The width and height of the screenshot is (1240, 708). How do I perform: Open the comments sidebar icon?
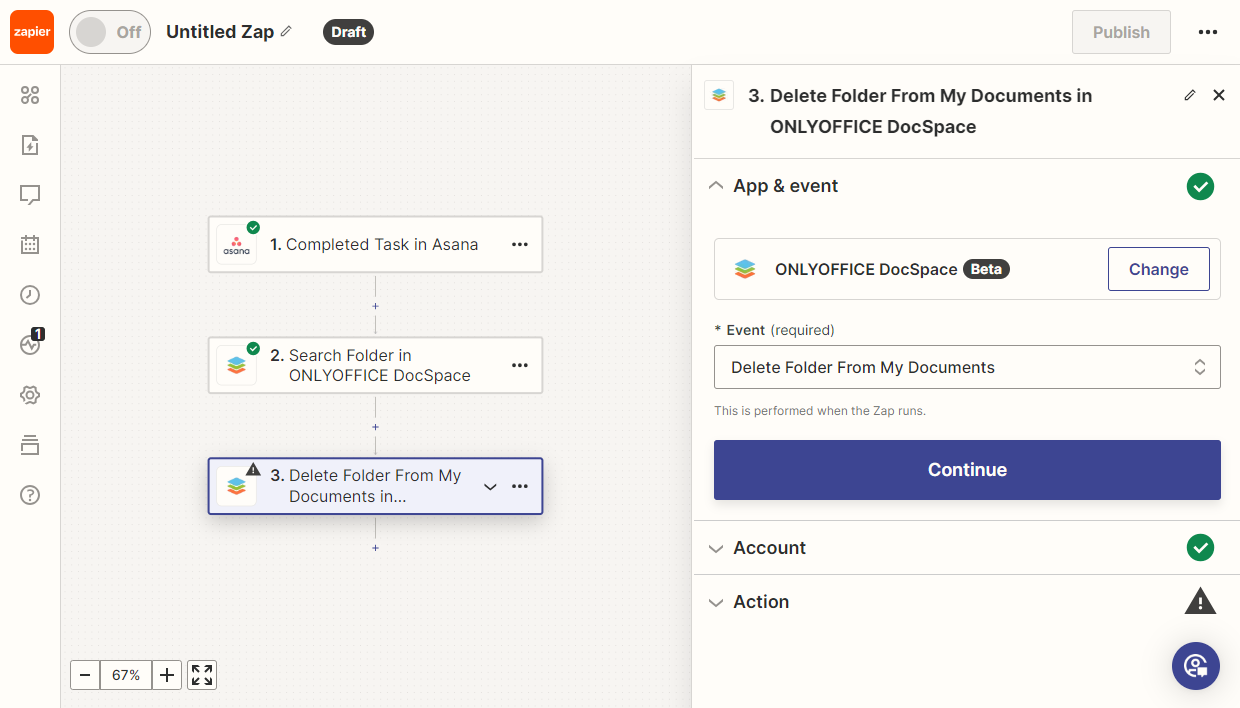coord(30,195)
